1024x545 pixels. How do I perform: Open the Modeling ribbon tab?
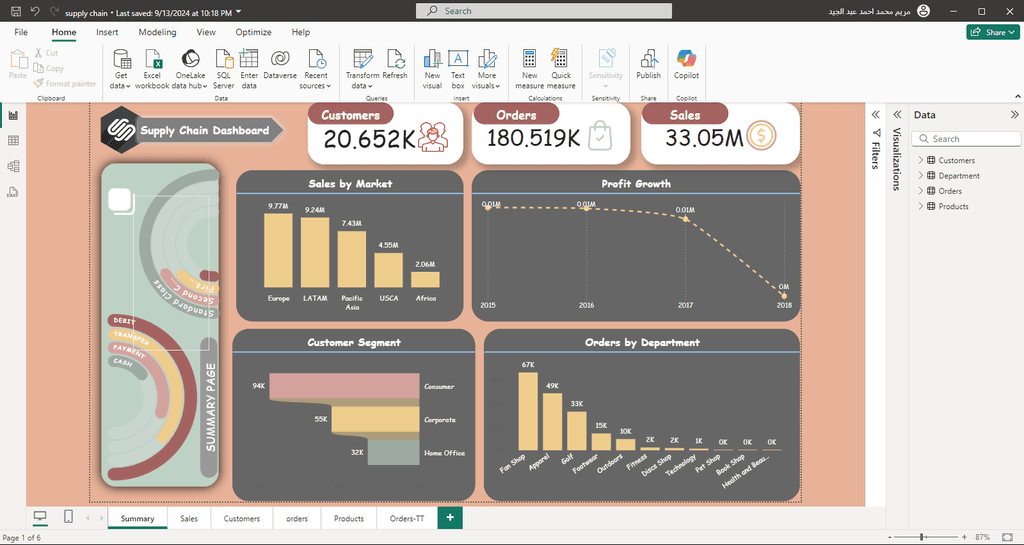[157, 32]
